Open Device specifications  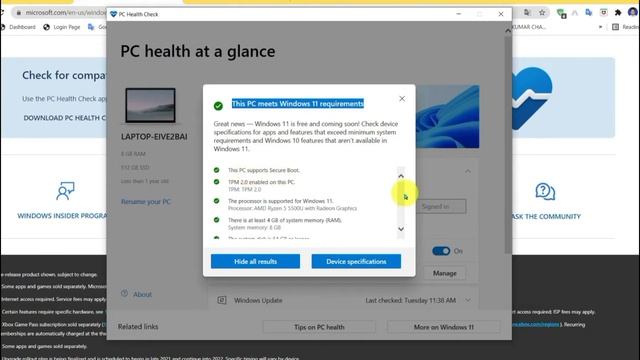[356, 261]
